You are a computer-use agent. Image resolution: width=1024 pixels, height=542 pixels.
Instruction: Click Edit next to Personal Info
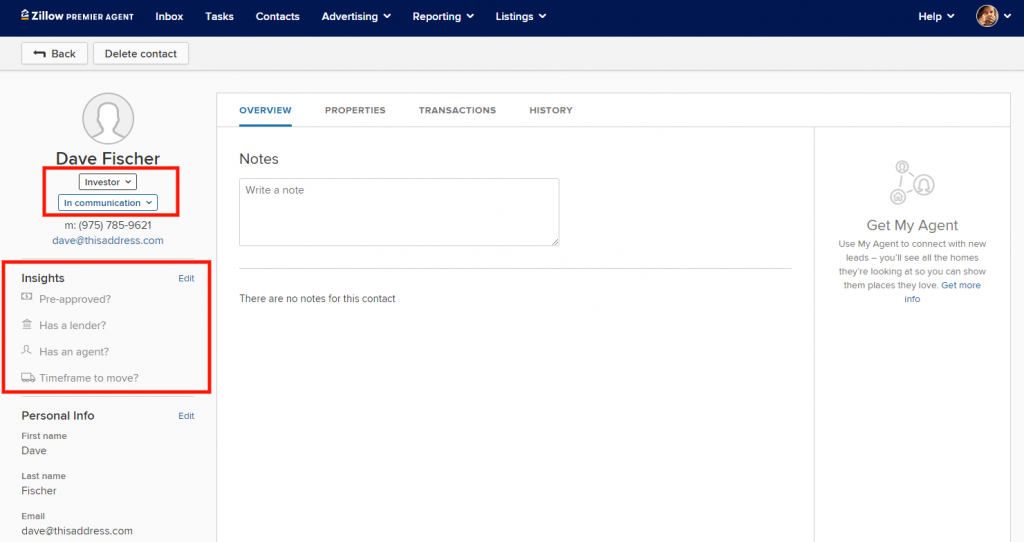[186, 416]
